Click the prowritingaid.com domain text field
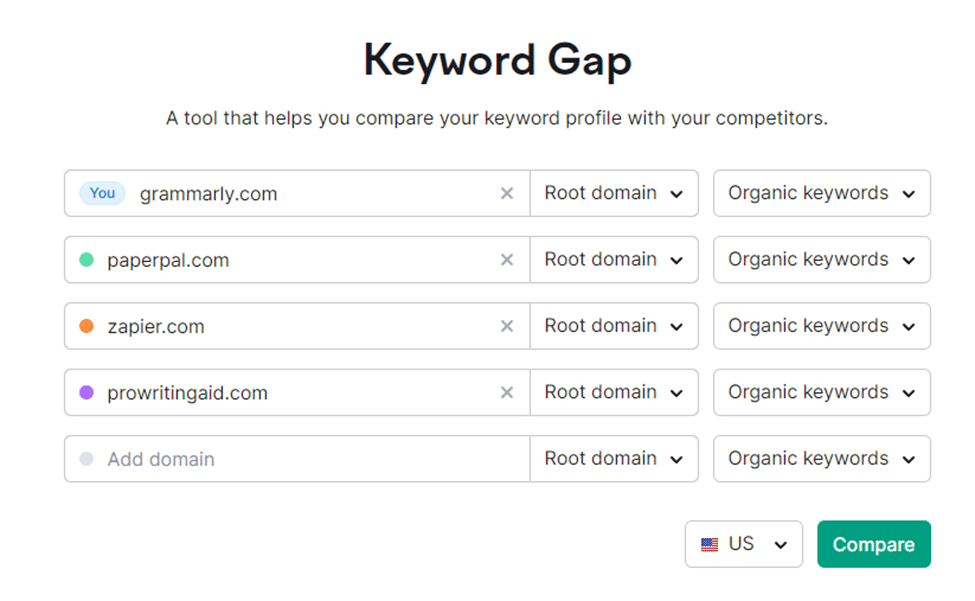 click(x=297, y=393)
